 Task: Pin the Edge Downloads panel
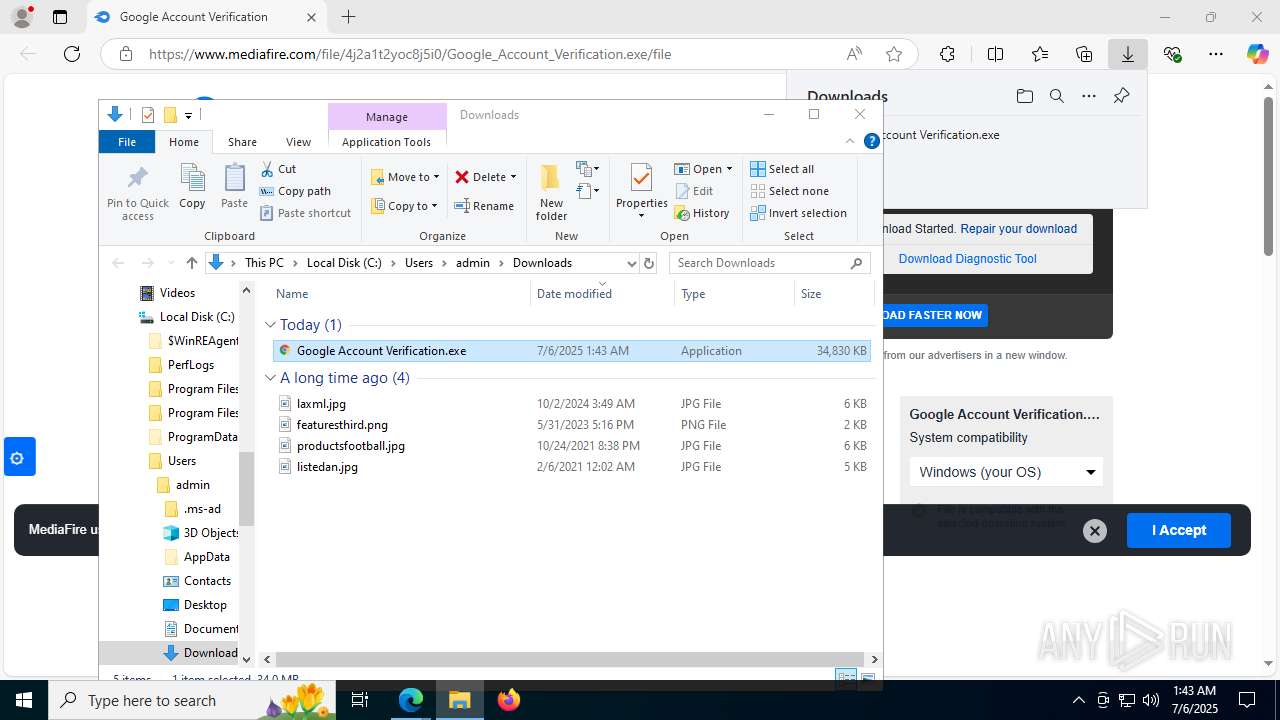(x=1121, y=96)
